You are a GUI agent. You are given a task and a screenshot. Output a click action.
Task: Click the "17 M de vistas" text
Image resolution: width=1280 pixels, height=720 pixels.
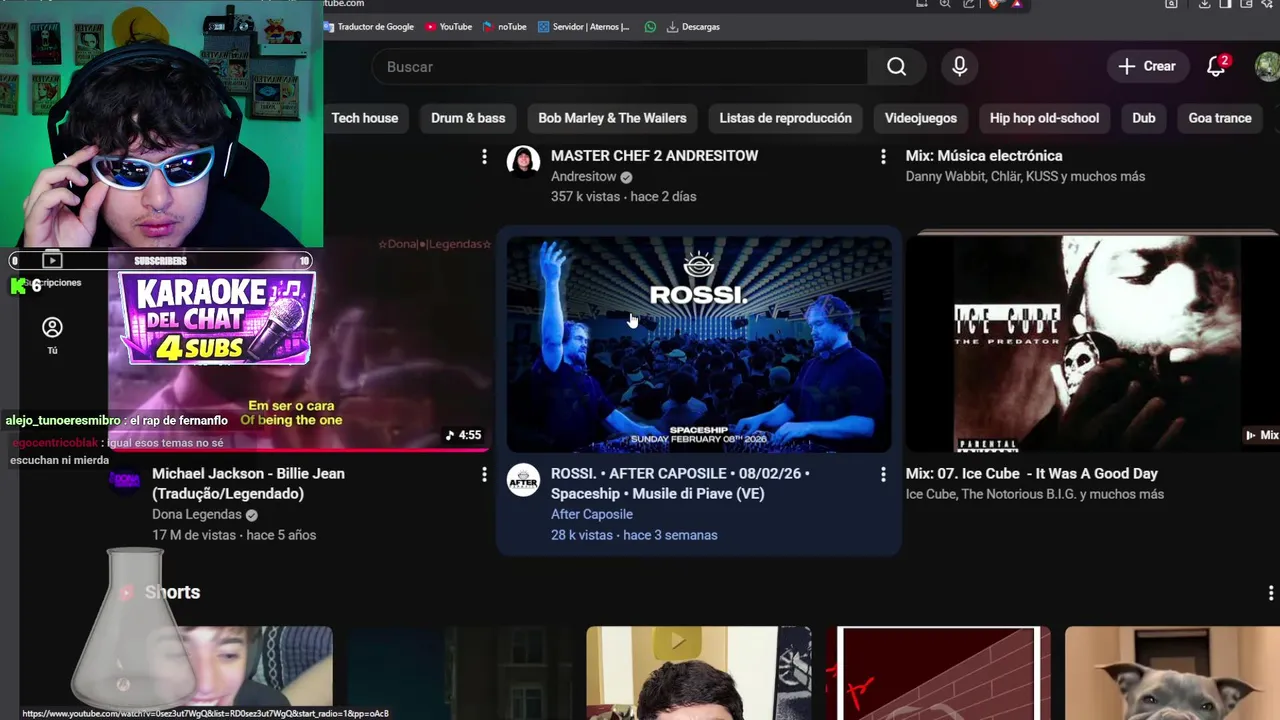click(x=194, y=535)
